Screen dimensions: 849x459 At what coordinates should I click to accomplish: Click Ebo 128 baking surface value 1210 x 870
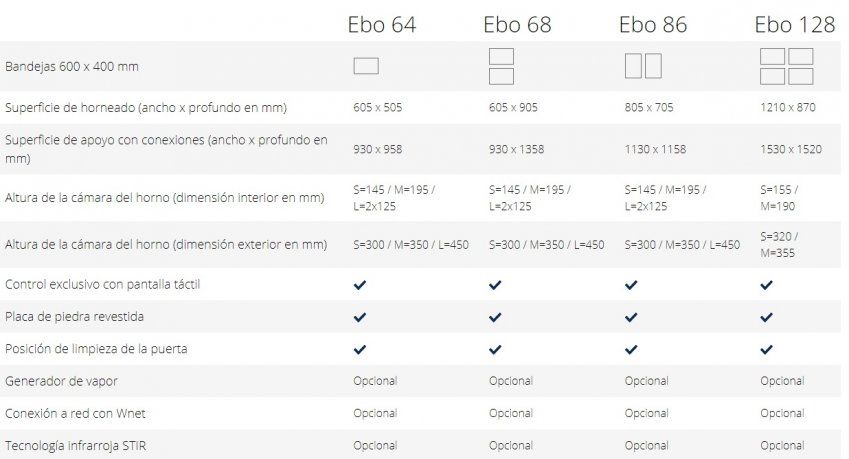pyautogui.click(x=789, y=107)
